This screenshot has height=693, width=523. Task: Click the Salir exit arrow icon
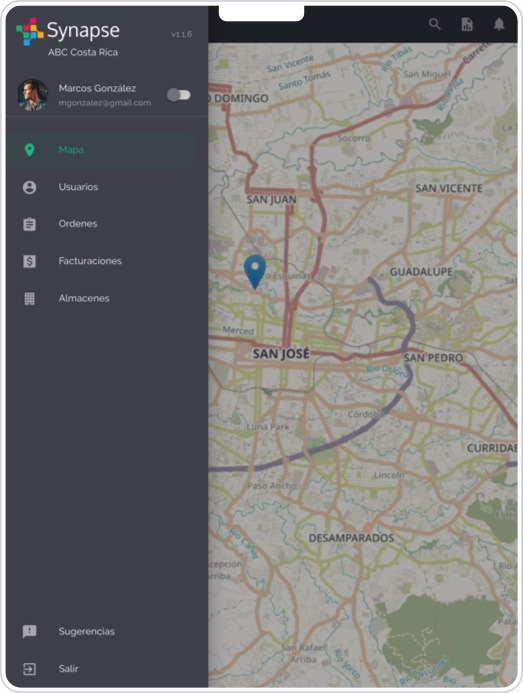[30, 669]
